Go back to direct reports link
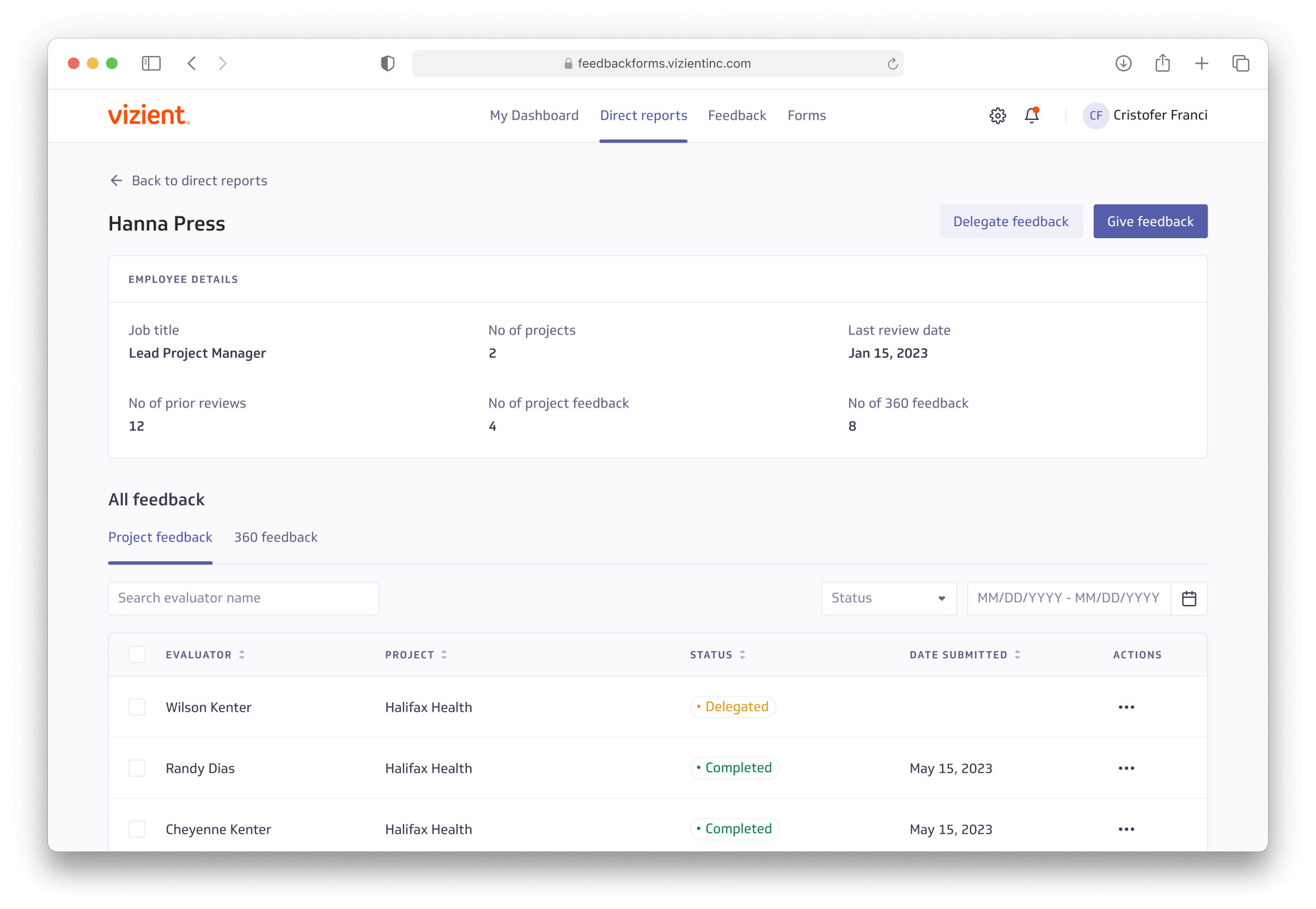Image resolution: width=1316 pixels, height=909 pixels. point(188,180)
